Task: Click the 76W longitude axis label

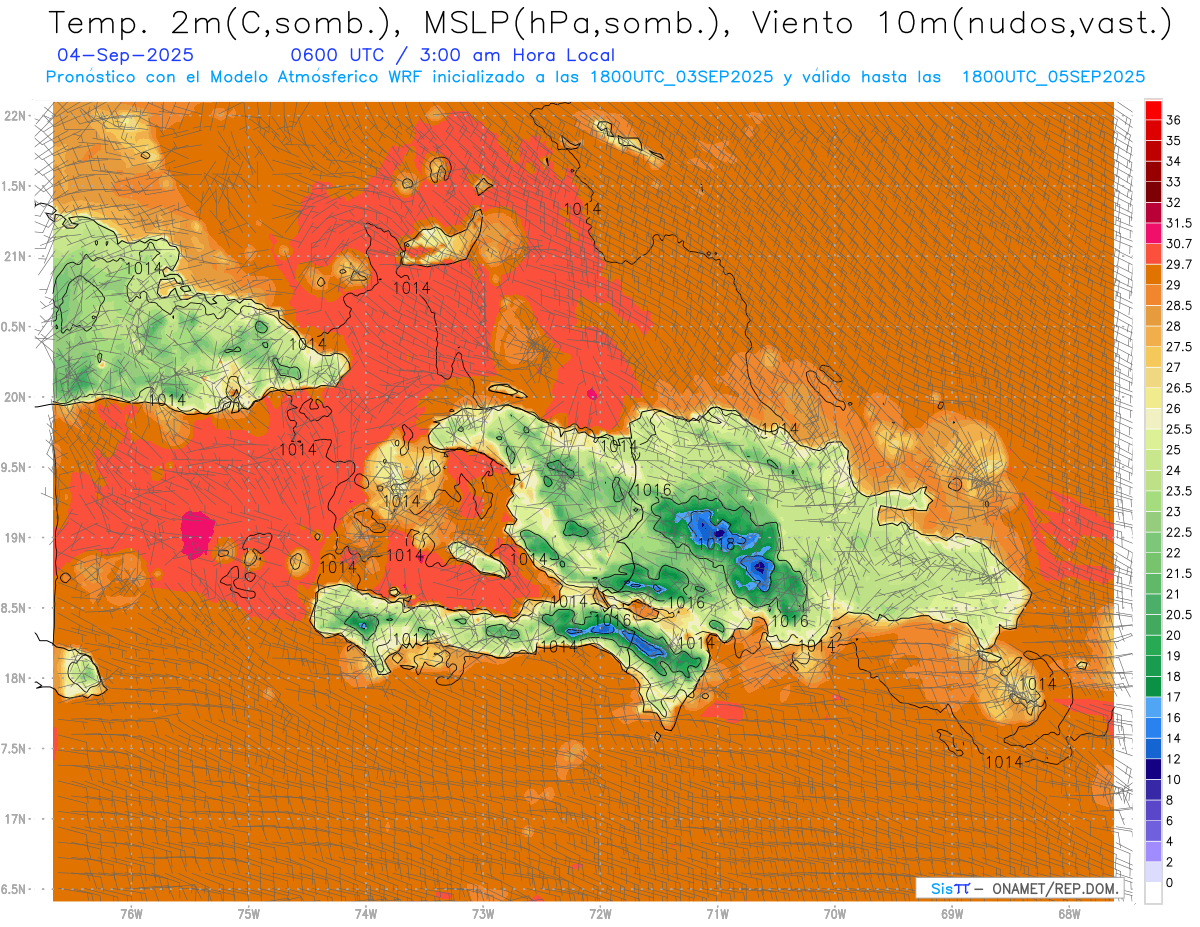Action: tap(131, 914)
